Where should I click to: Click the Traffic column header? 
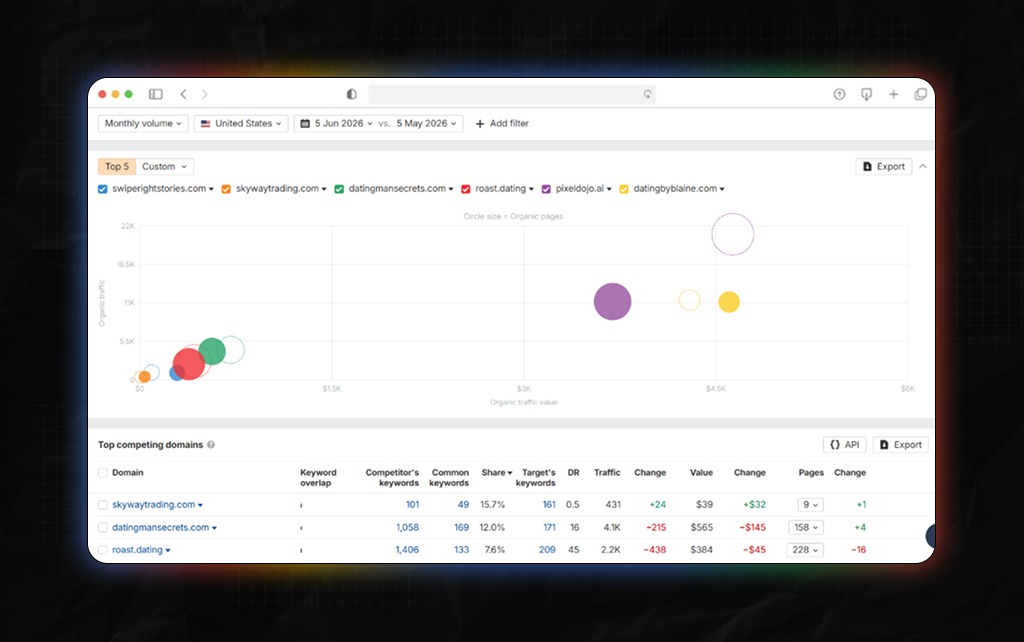[x=607, y=472]
